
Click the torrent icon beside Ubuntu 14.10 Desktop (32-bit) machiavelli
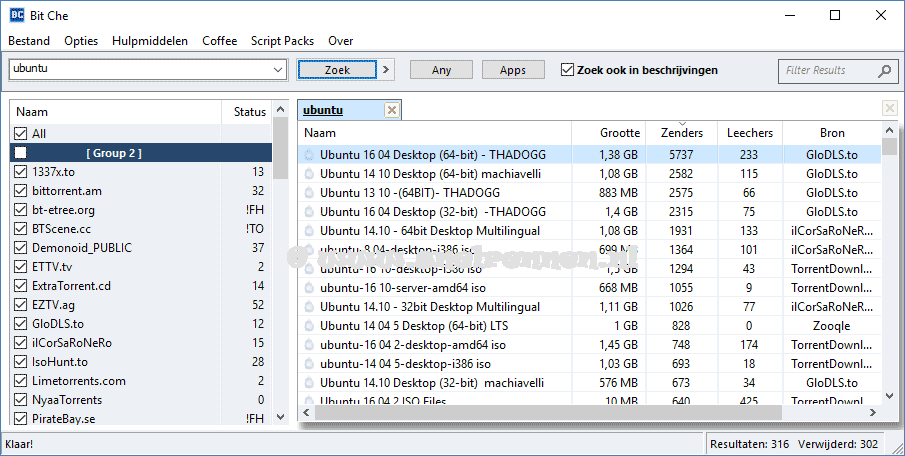click(x=309, y=383)
